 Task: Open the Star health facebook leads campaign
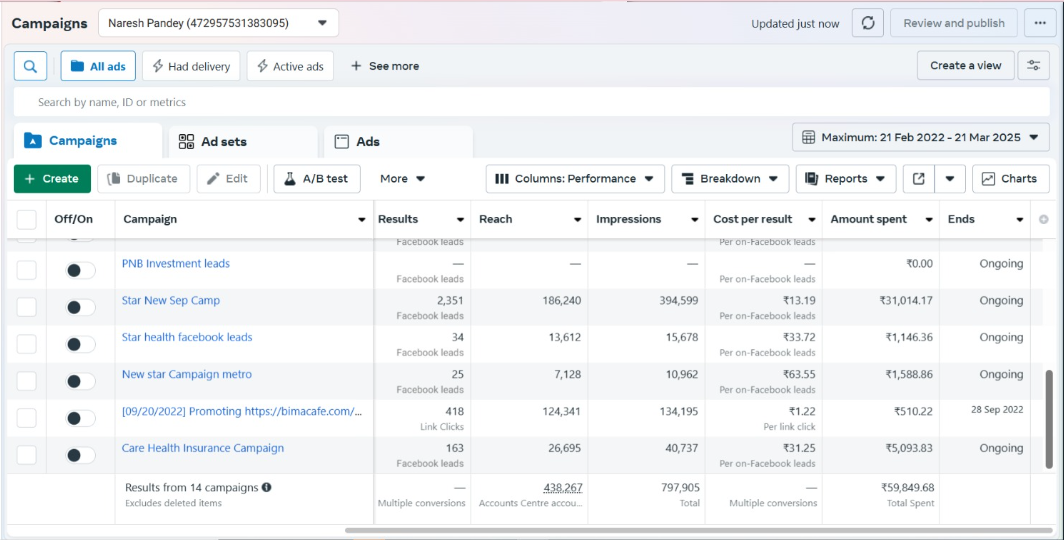click(187, 337)
